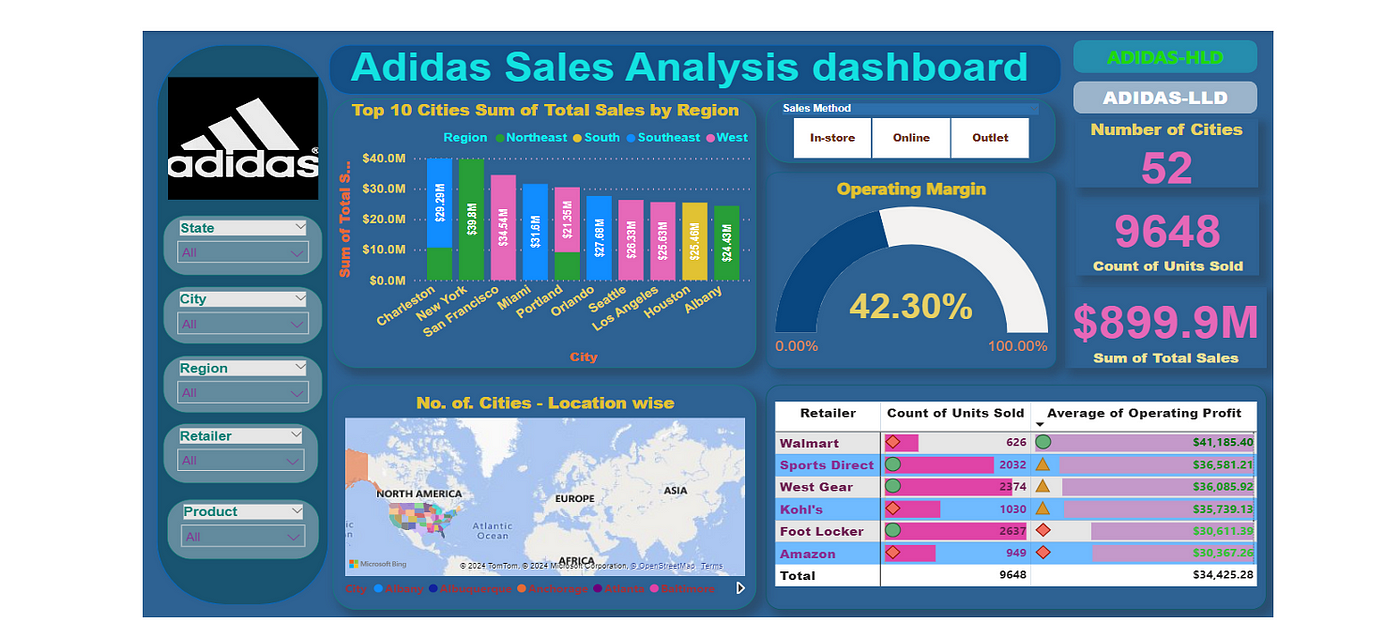The width and height of the screenshot is (1400, 622).
Task: Select the Online sales method
Action: 911,138
